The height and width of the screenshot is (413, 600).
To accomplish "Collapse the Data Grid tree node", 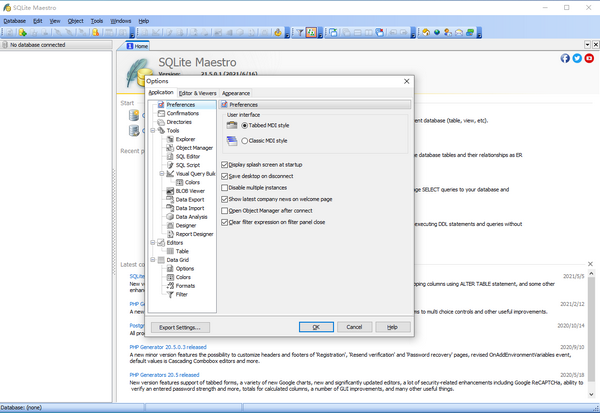I will click(x=152, y=260).
